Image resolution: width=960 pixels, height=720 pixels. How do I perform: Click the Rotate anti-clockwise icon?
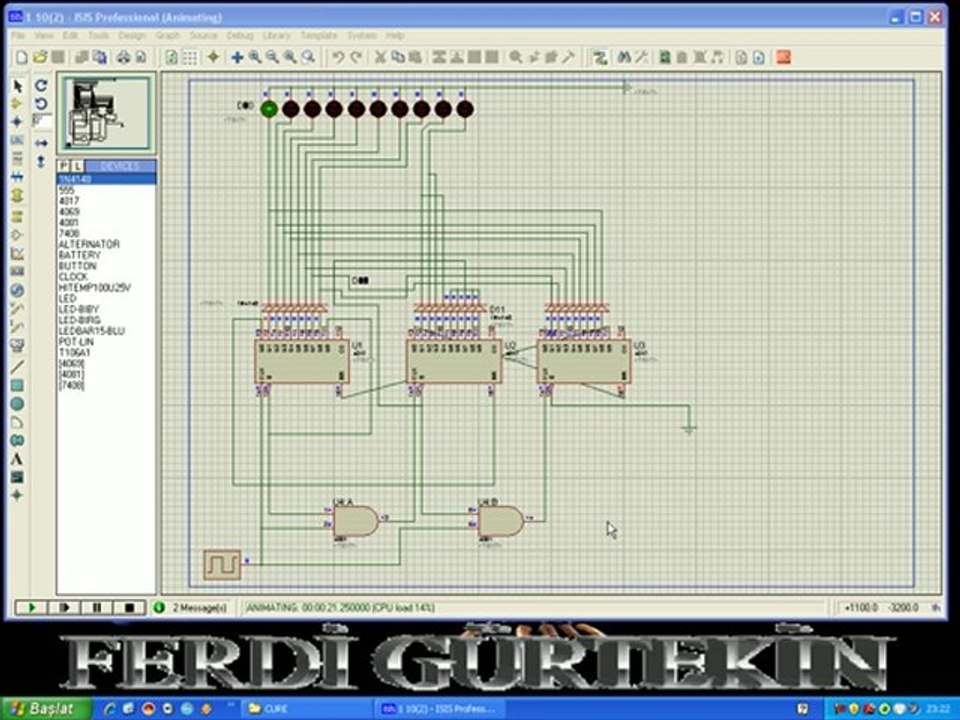coord(41,103)
